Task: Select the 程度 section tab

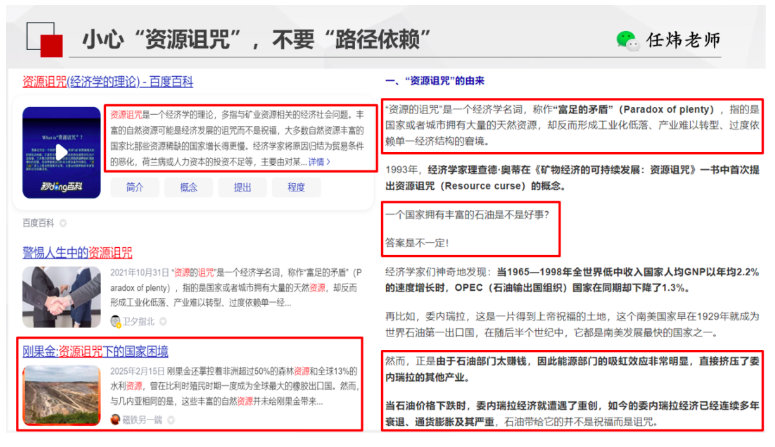Action: (296, 187)
